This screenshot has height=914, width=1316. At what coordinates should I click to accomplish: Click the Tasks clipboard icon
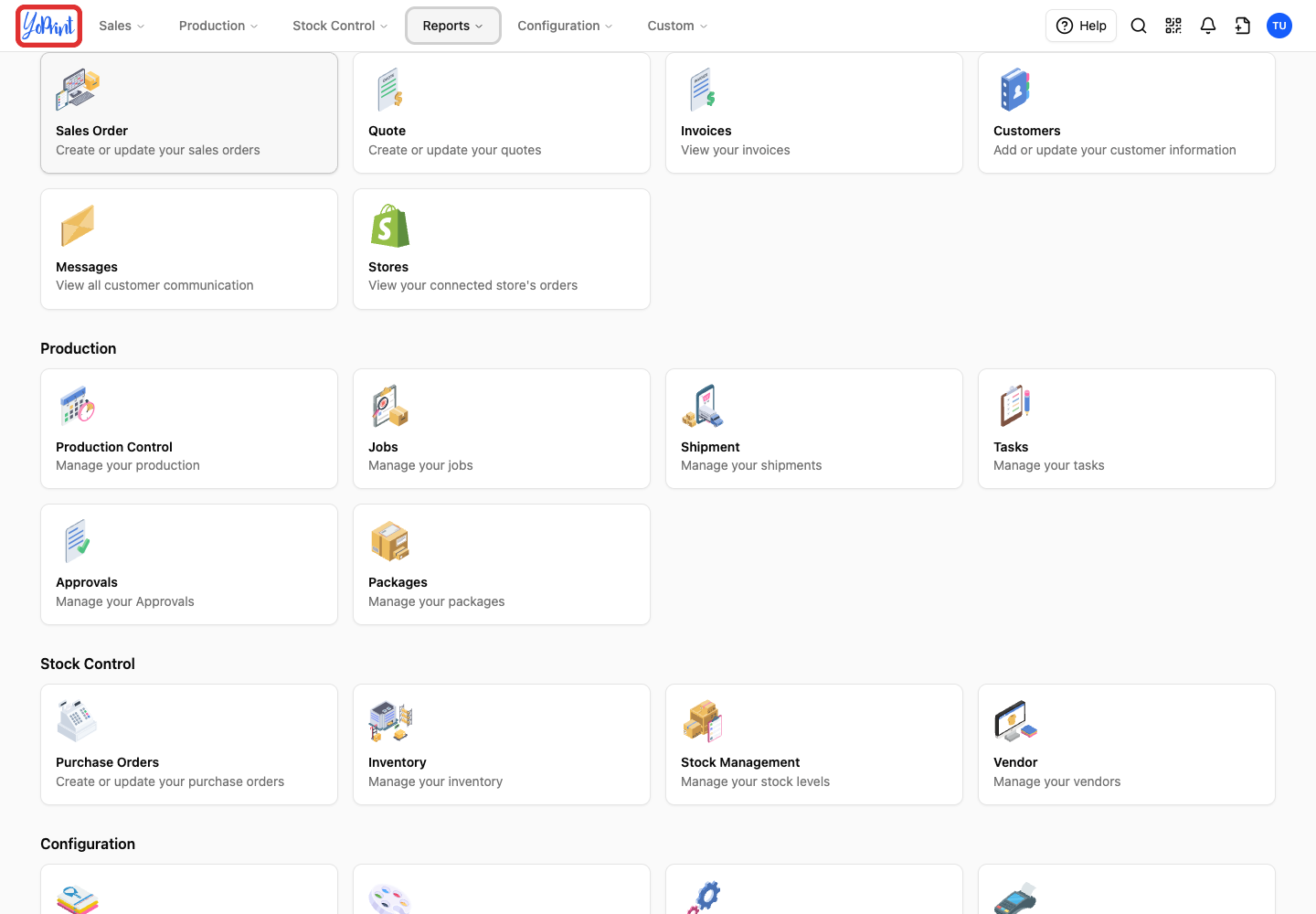tap(1015, 406)
